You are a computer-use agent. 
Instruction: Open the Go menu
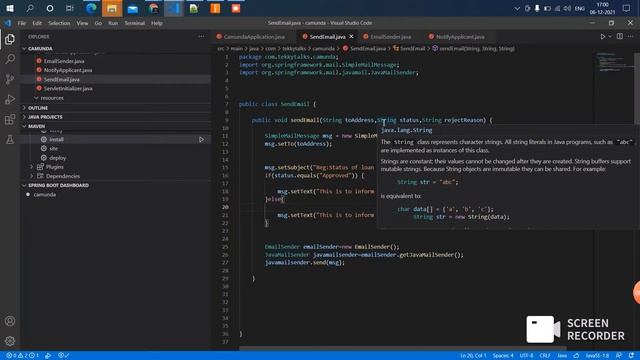coord(98,23)
